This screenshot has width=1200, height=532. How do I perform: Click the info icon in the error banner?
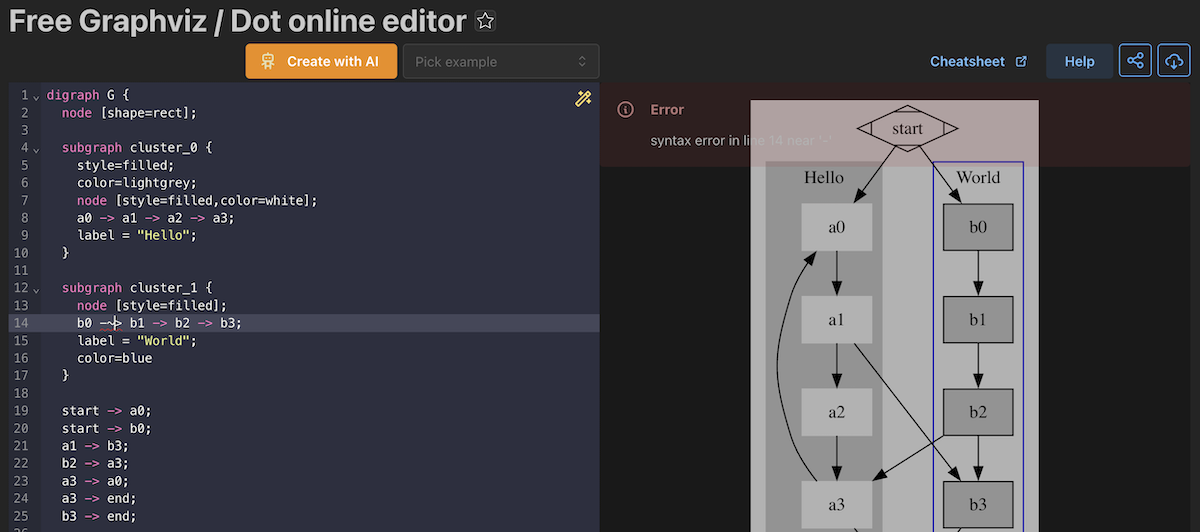coord(625,109)
